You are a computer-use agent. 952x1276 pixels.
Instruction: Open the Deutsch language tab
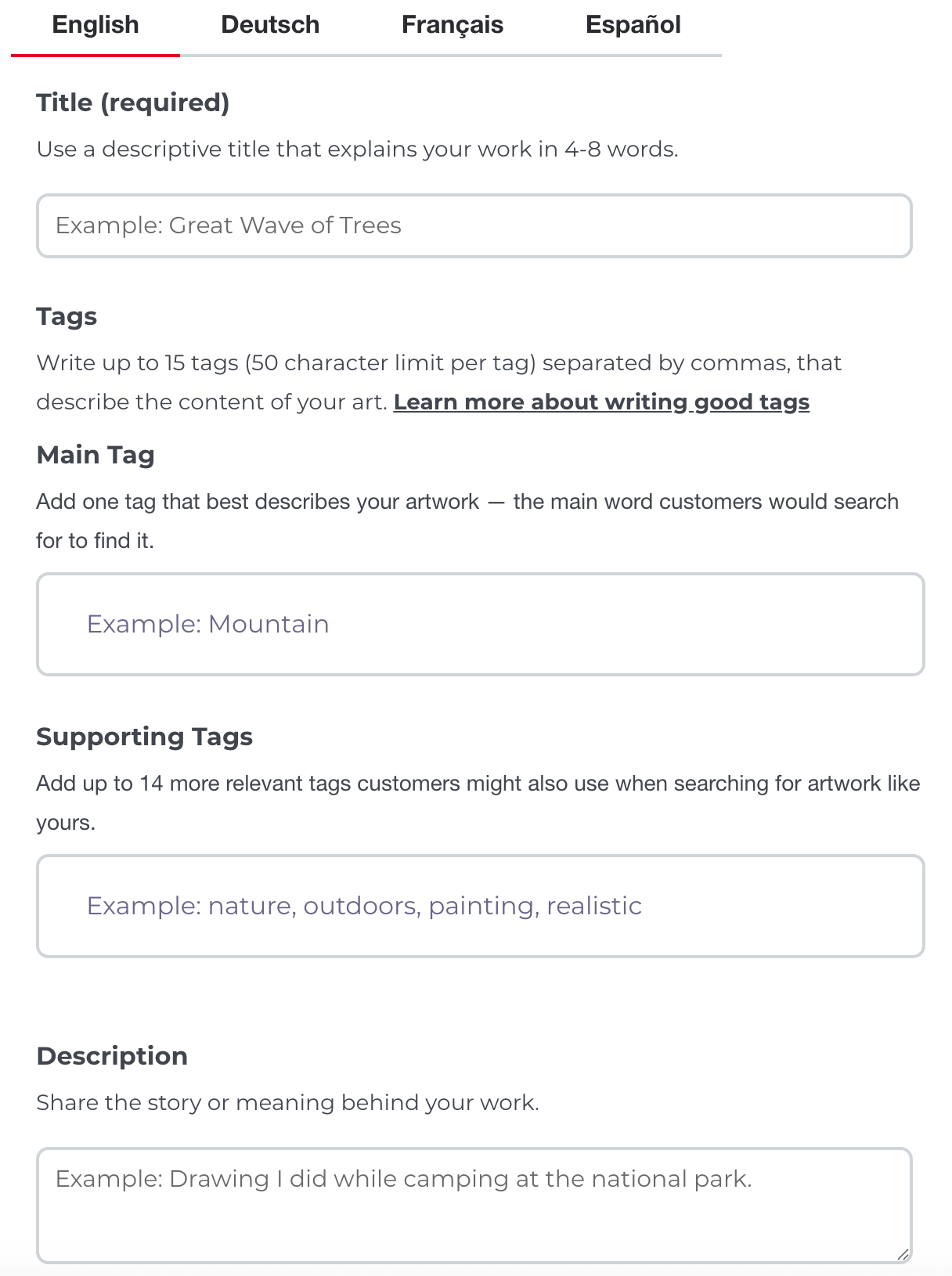(270, 25)
